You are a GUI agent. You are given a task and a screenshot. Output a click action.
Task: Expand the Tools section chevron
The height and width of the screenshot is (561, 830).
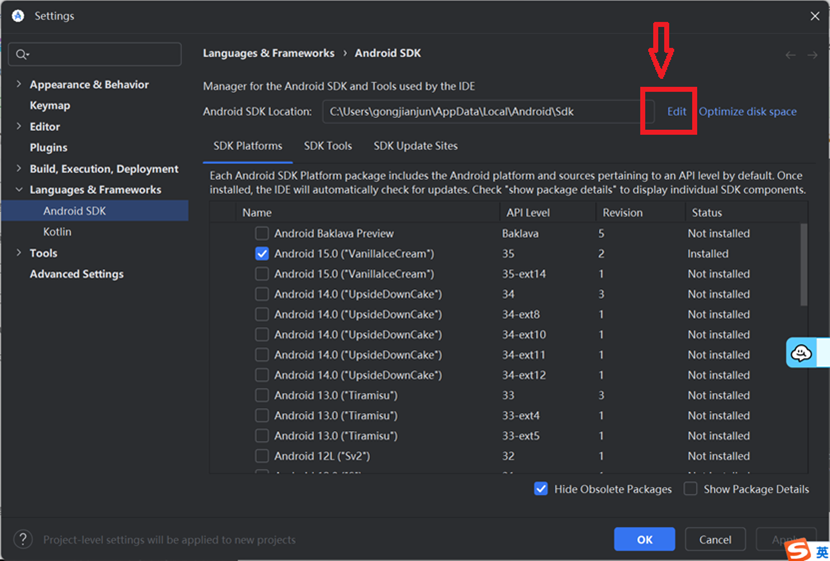(19, 252)
